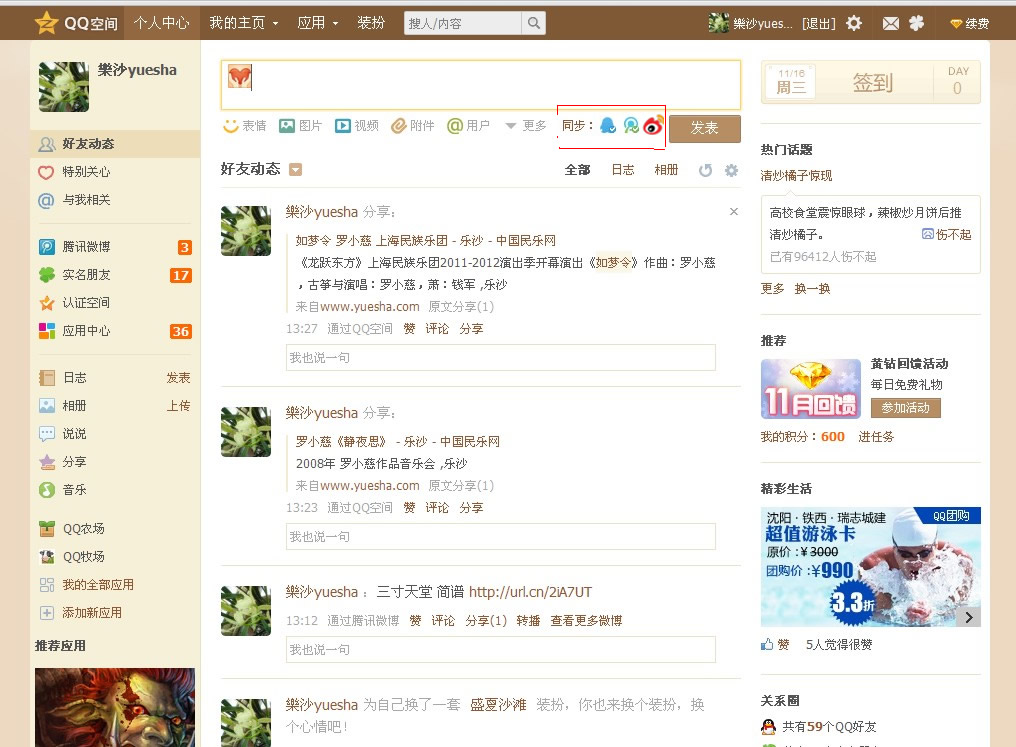The image size is (1016, 747).
Task: Click the 发表 publish button
Action: coord(704,128)
